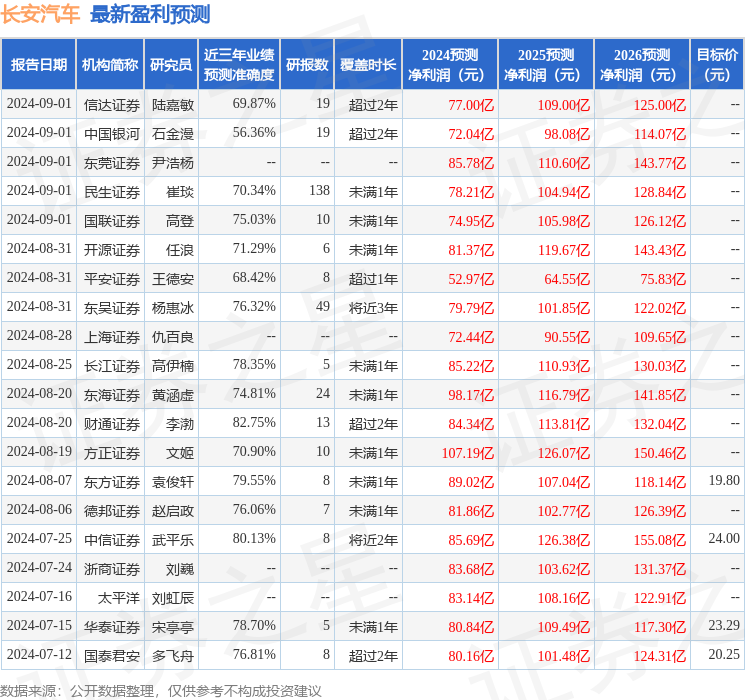Select the 民生证券 institution cell
This screenshot has width=745, height=700.
[112, 192]
